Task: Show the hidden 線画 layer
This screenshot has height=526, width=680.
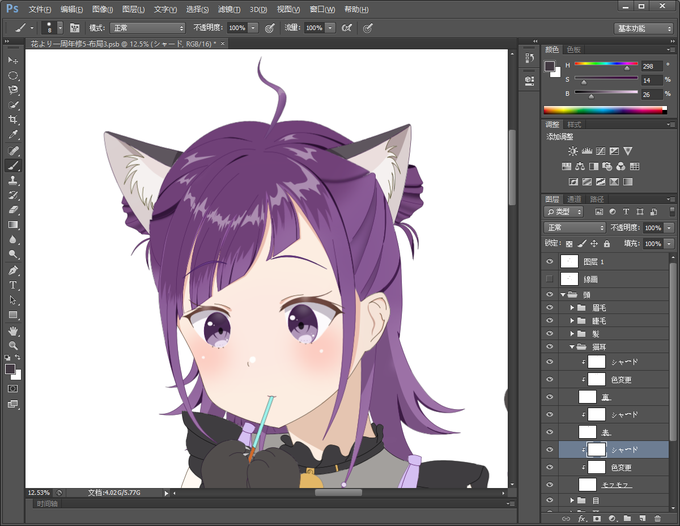Action: pyautogui.click(x=549, y=279)
